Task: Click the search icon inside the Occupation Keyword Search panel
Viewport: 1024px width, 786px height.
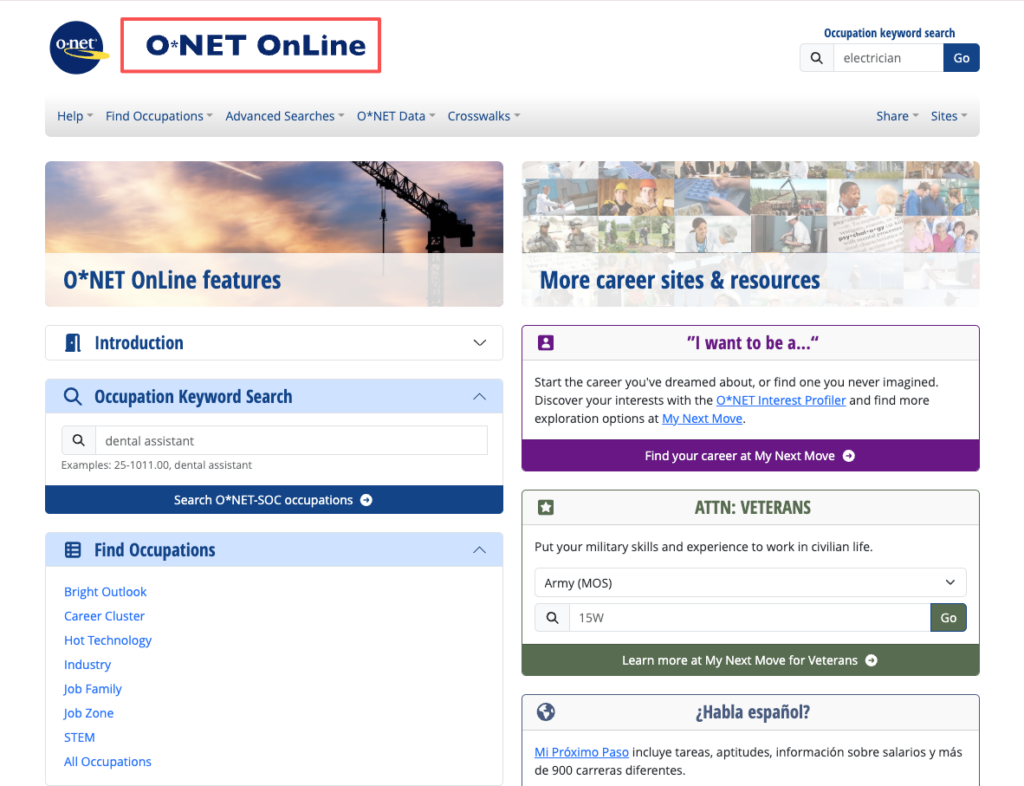Action: point(78,440)
